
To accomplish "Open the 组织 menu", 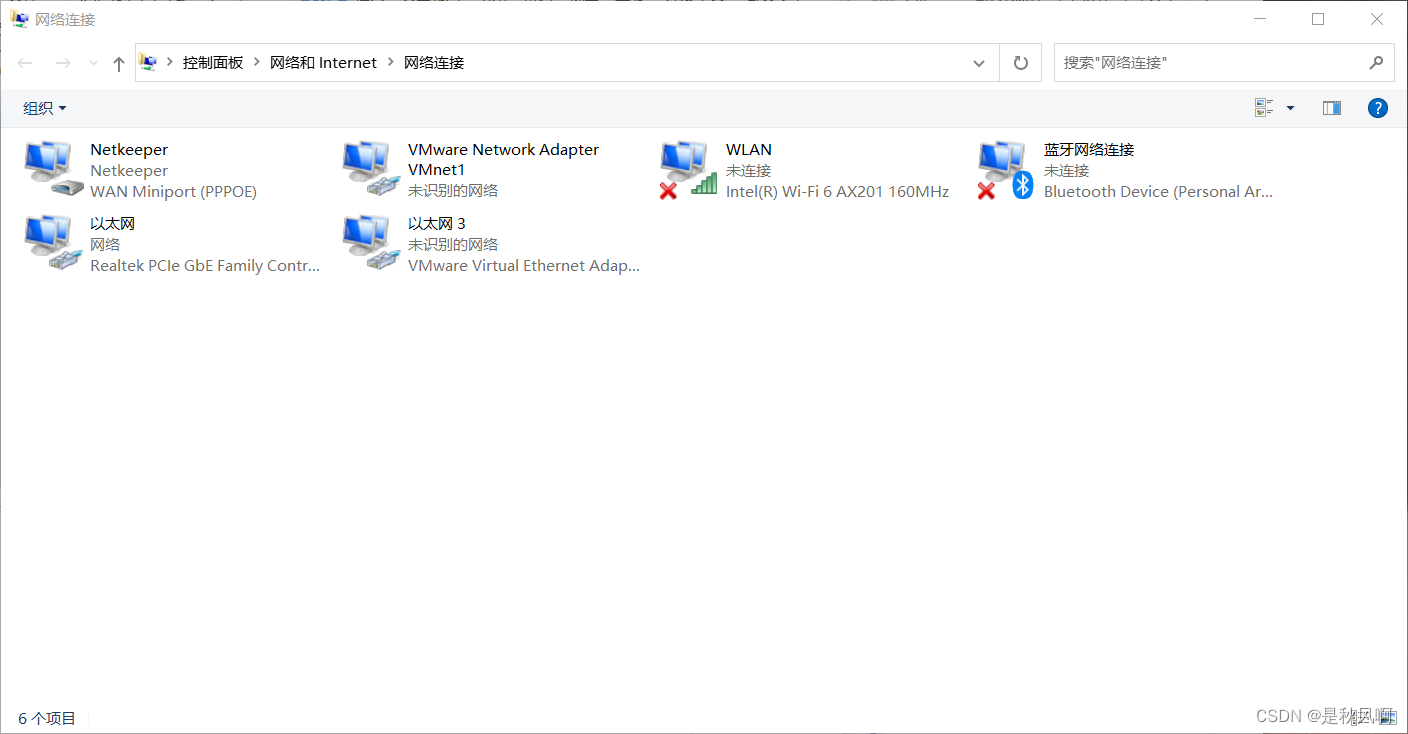I will (x=45, y=108).
